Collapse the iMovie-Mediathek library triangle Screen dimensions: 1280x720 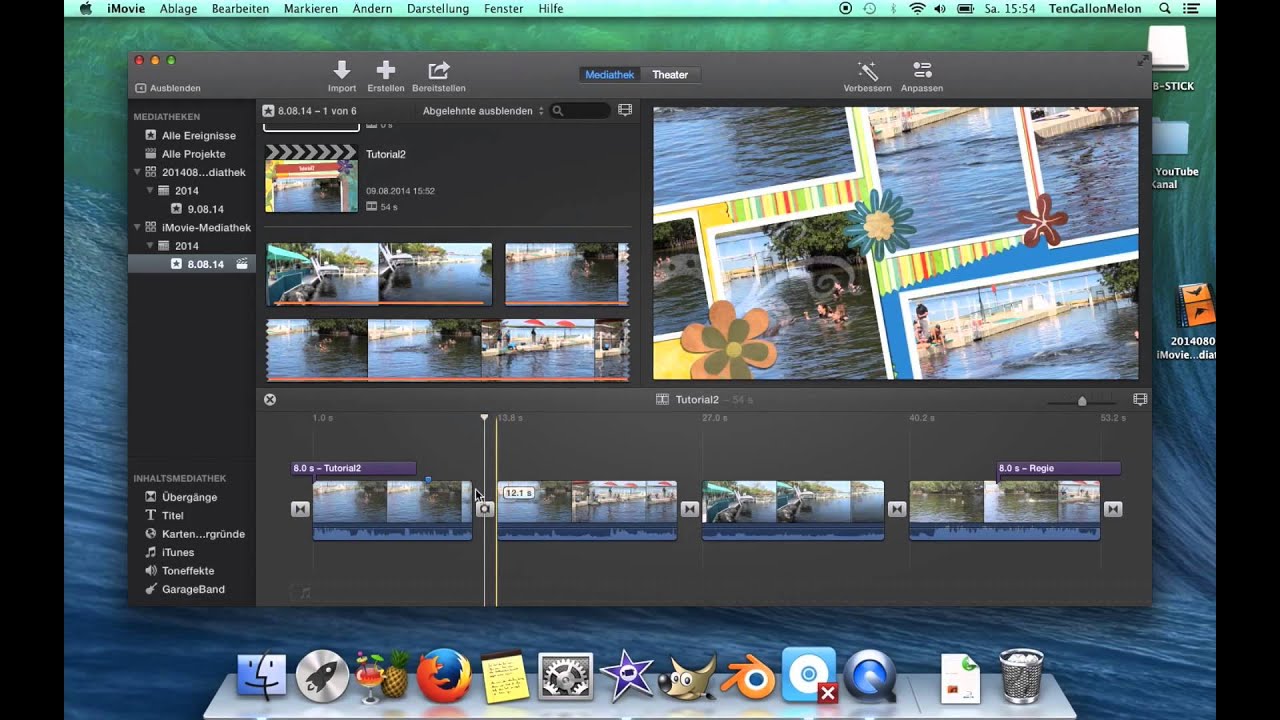coord(138,227)
